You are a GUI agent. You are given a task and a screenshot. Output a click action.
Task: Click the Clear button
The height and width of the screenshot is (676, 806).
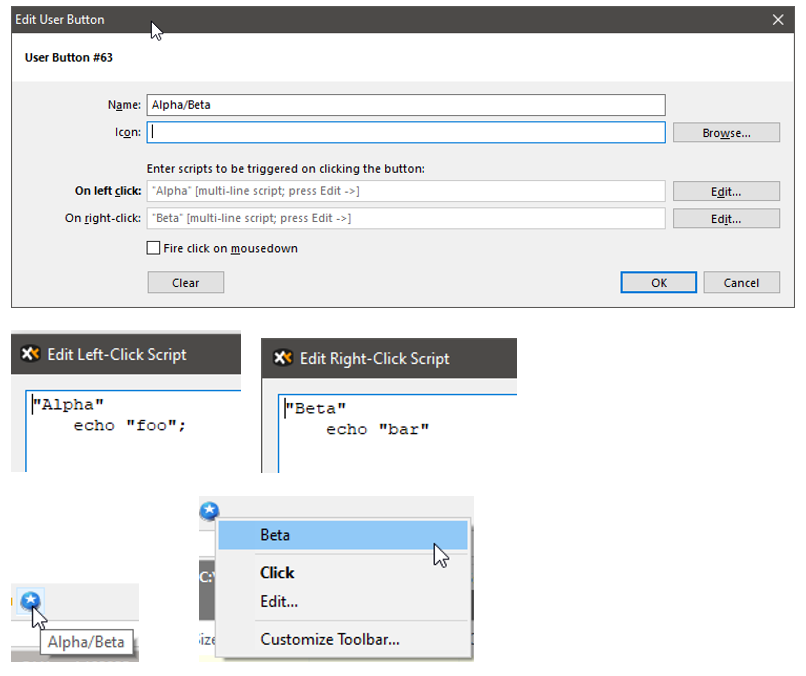click(x=185, y=283)
